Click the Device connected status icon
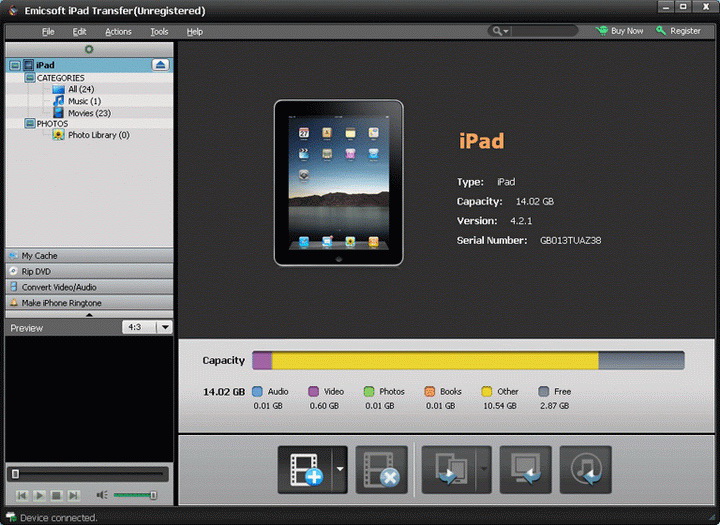This screenshot has width=720, height=525. point(11,517)
